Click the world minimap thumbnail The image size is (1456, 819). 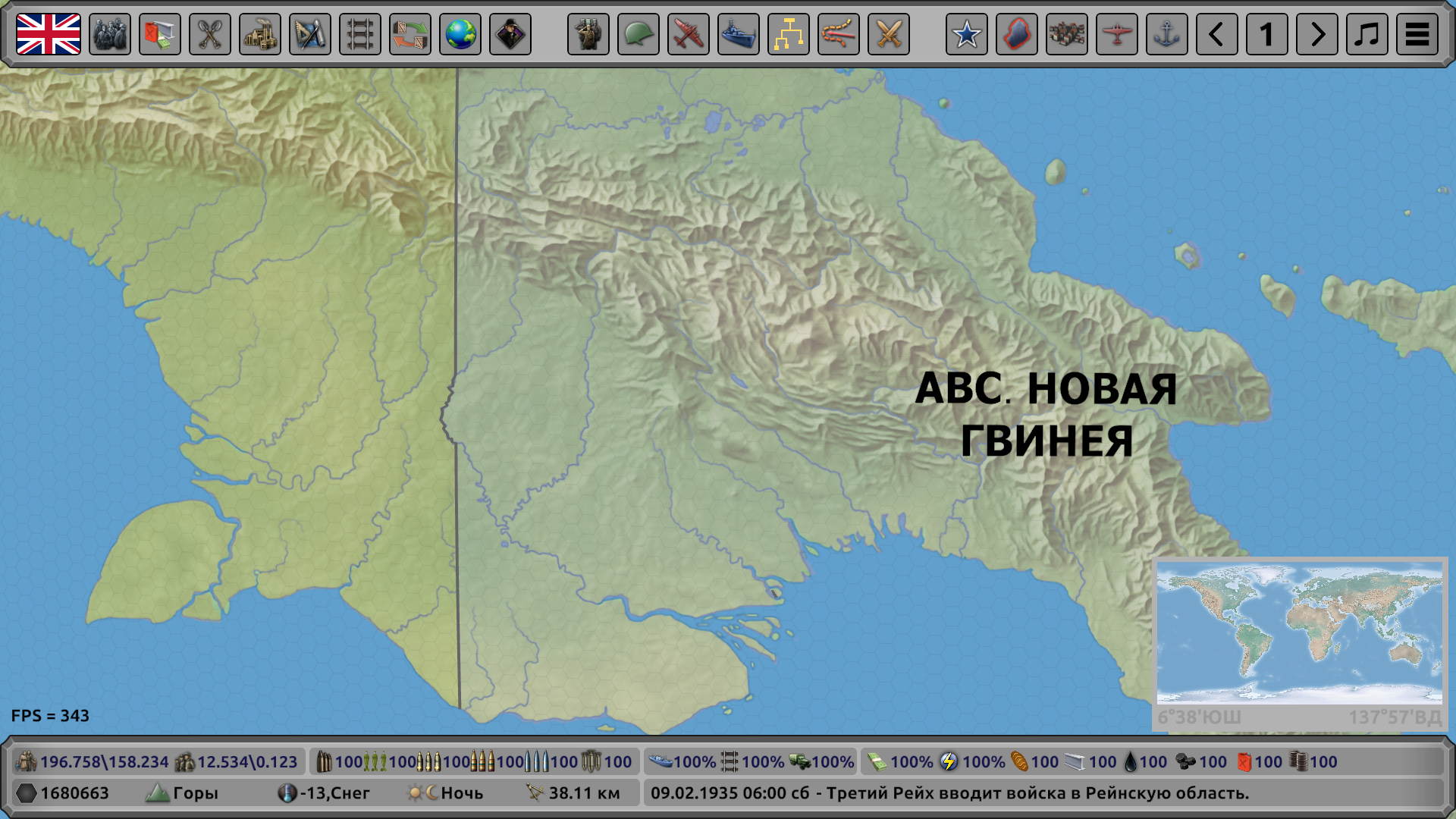(x=1299, y=634)
